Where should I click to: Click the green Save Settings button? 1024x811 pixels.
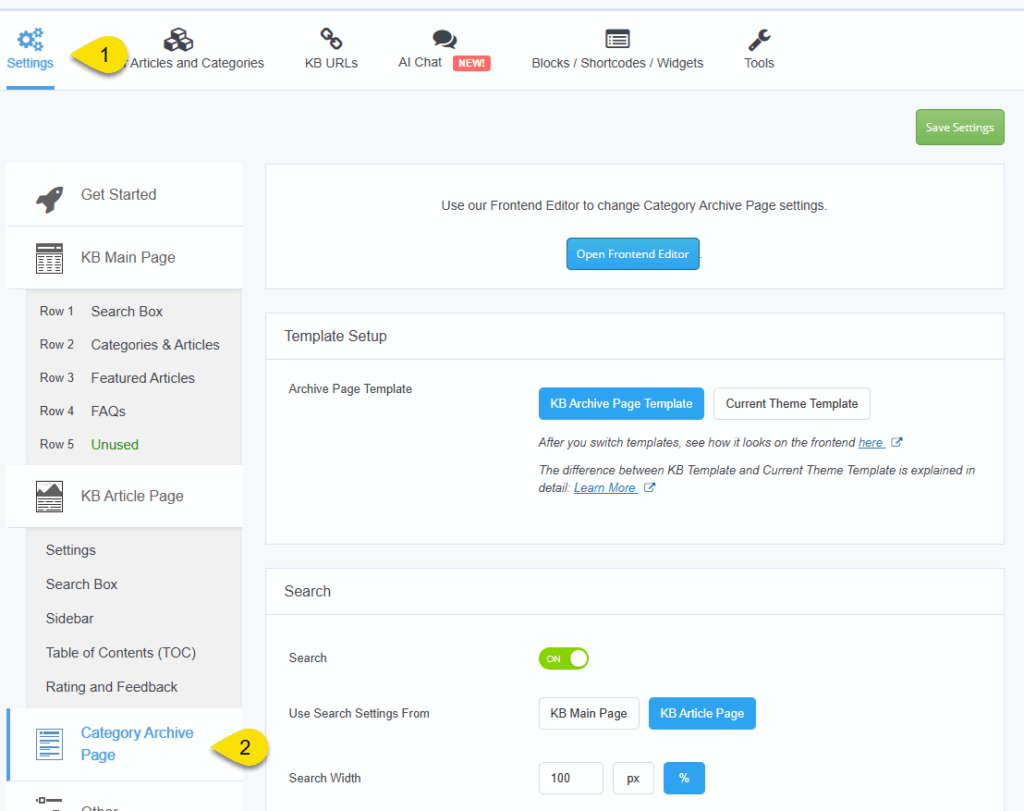[959, 127]
